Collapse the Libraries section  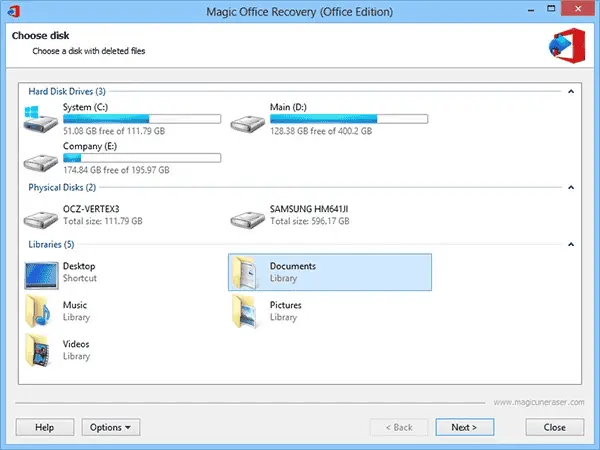pyautogui.click(x=571, y=245)
